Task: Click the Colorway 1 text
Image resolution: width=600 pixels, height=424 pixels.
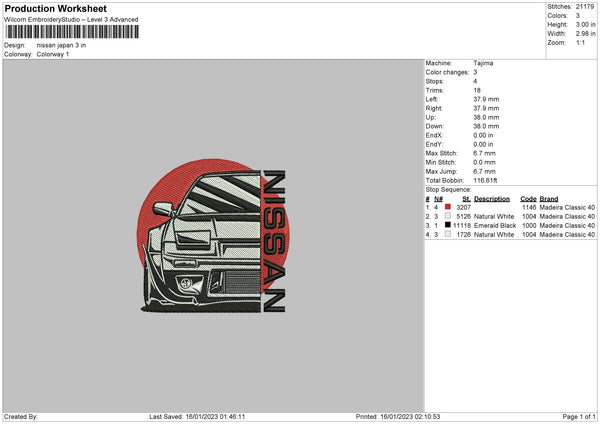Action: click(x=54, y=54)
